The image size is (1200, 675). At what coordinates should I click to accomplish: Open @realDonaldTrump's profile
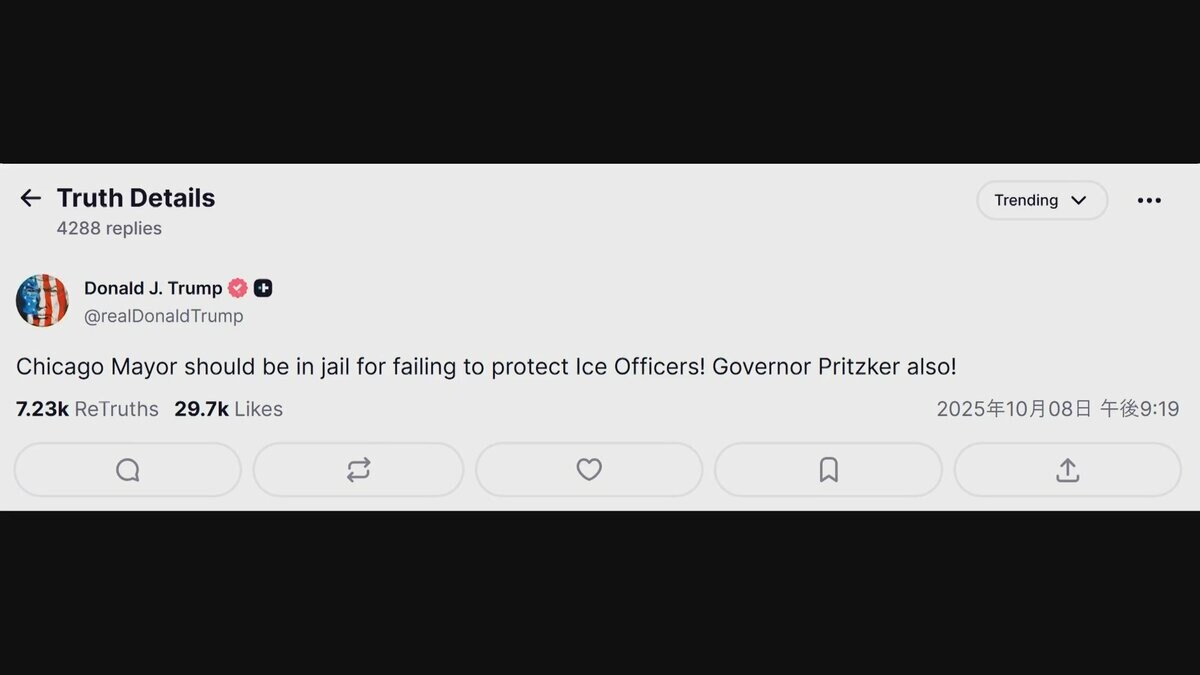pos(164,316)
